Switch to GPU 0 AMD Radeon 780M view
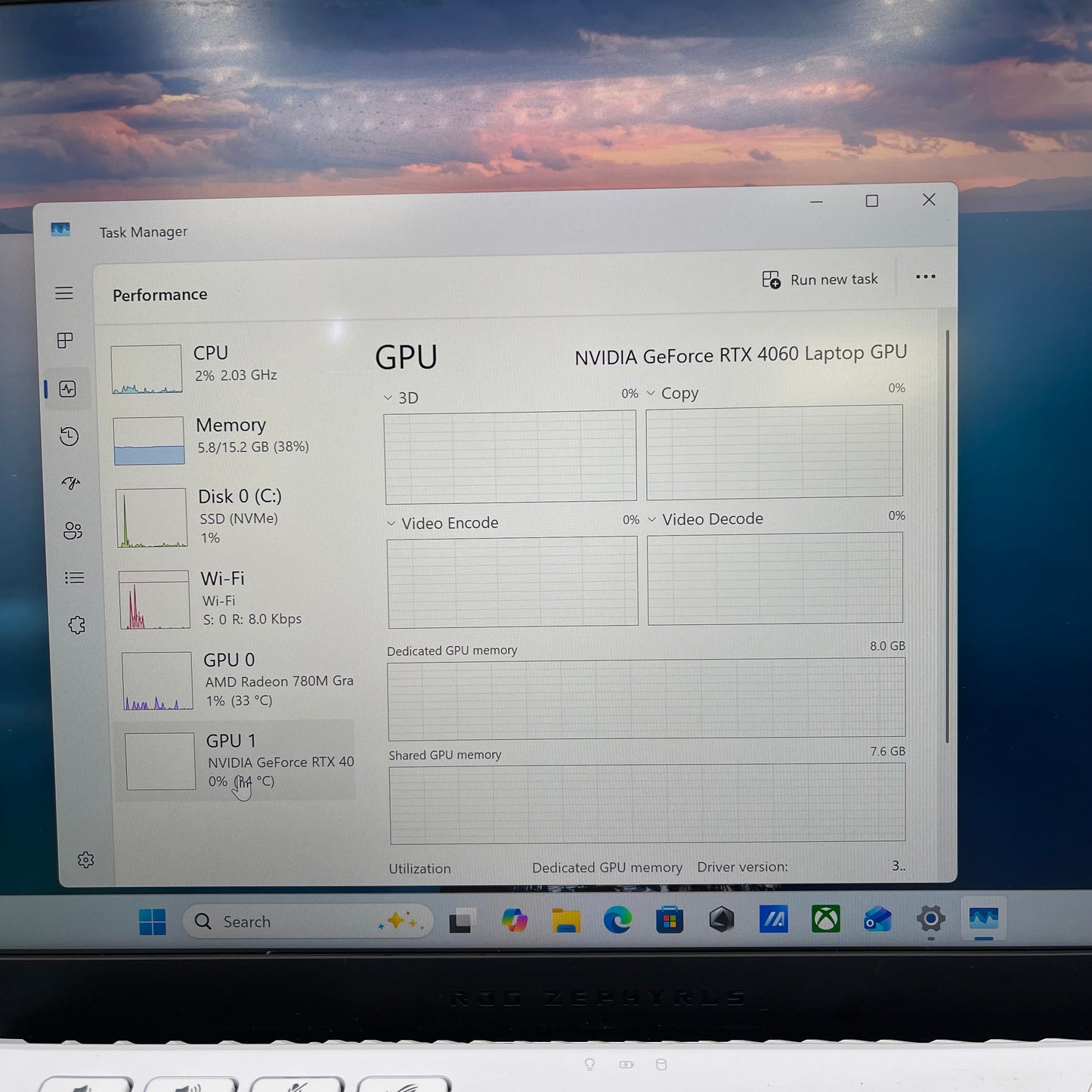The image size is (1092, 1092). (x=234, y=679)
